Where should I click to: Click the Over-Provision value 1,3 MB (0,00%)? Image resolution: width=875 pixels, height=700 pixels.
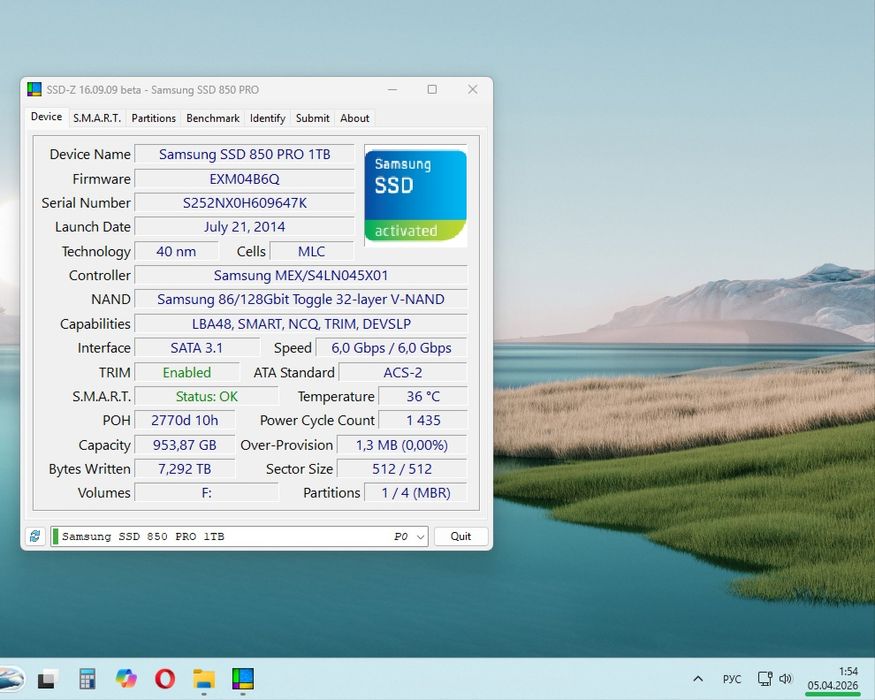402,445
